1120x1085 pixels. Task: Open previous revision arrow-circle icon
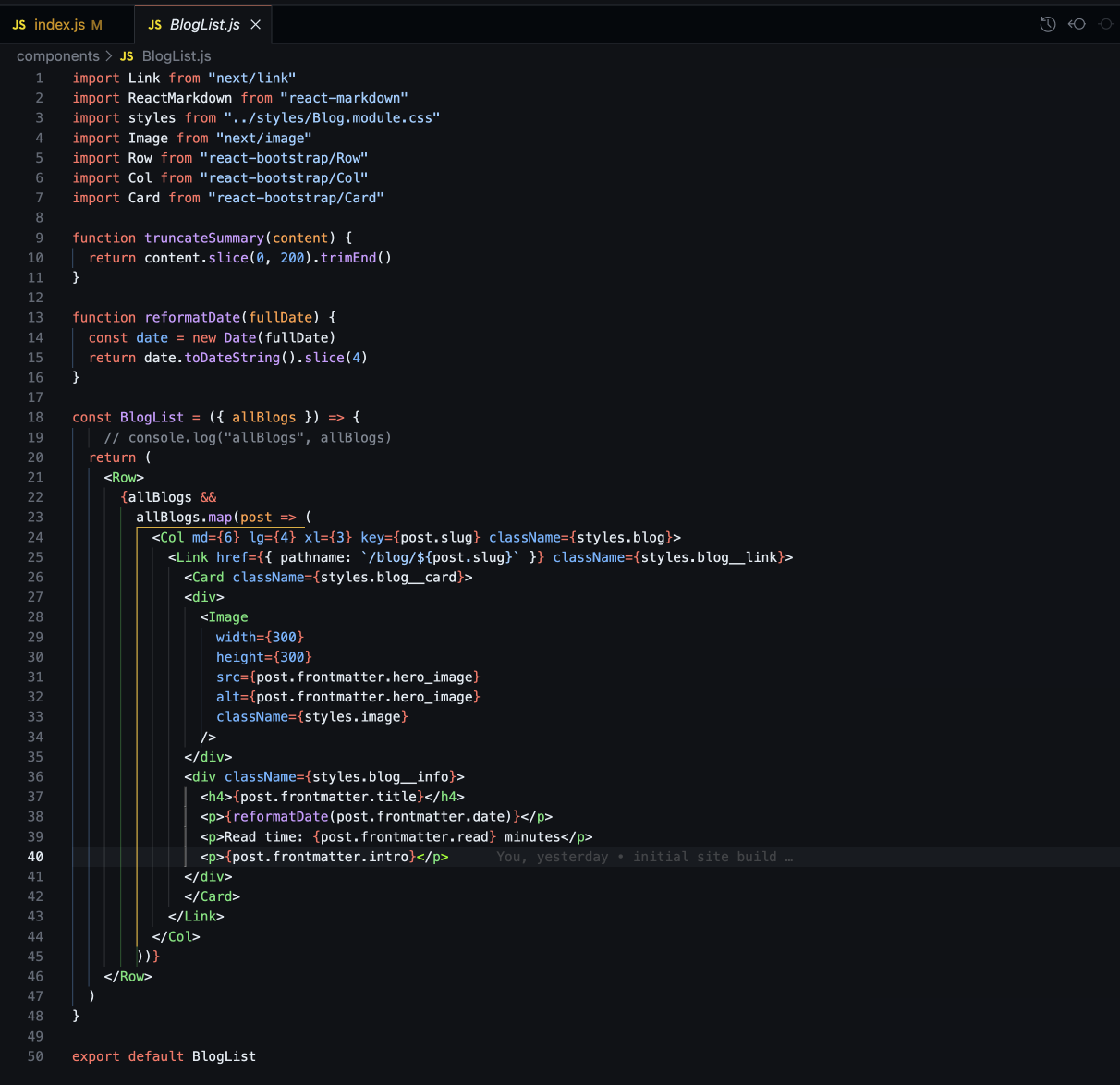point(1077,24)
